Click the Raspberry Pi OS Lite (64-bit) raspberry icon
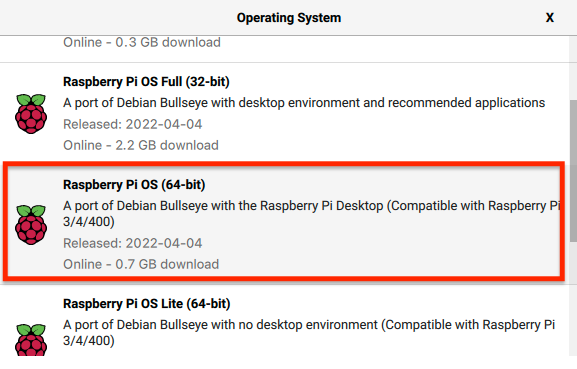 (x=31, y=340)
